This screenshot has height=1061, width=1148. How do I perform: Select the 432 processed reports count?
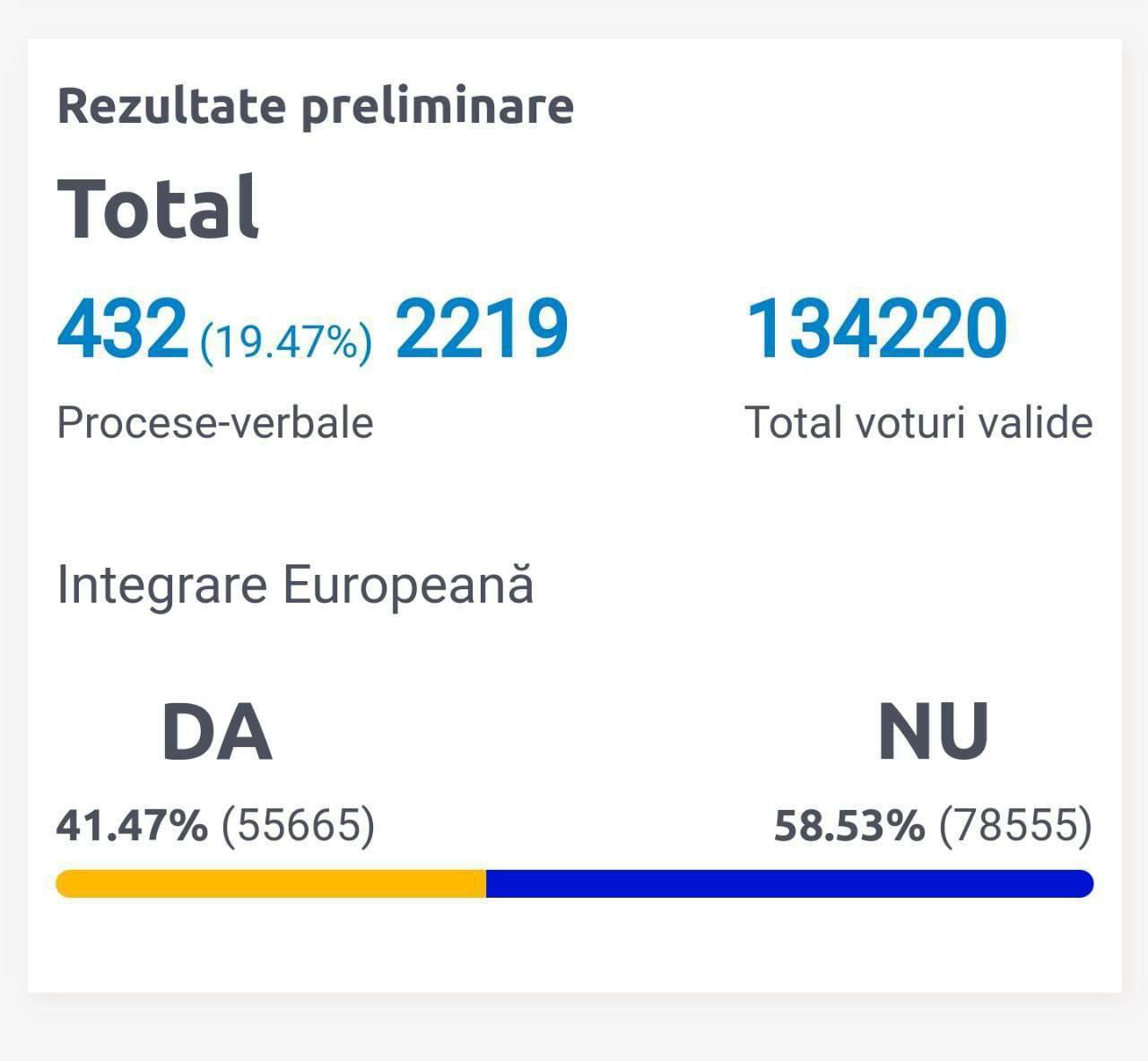[x=123, y=328]
